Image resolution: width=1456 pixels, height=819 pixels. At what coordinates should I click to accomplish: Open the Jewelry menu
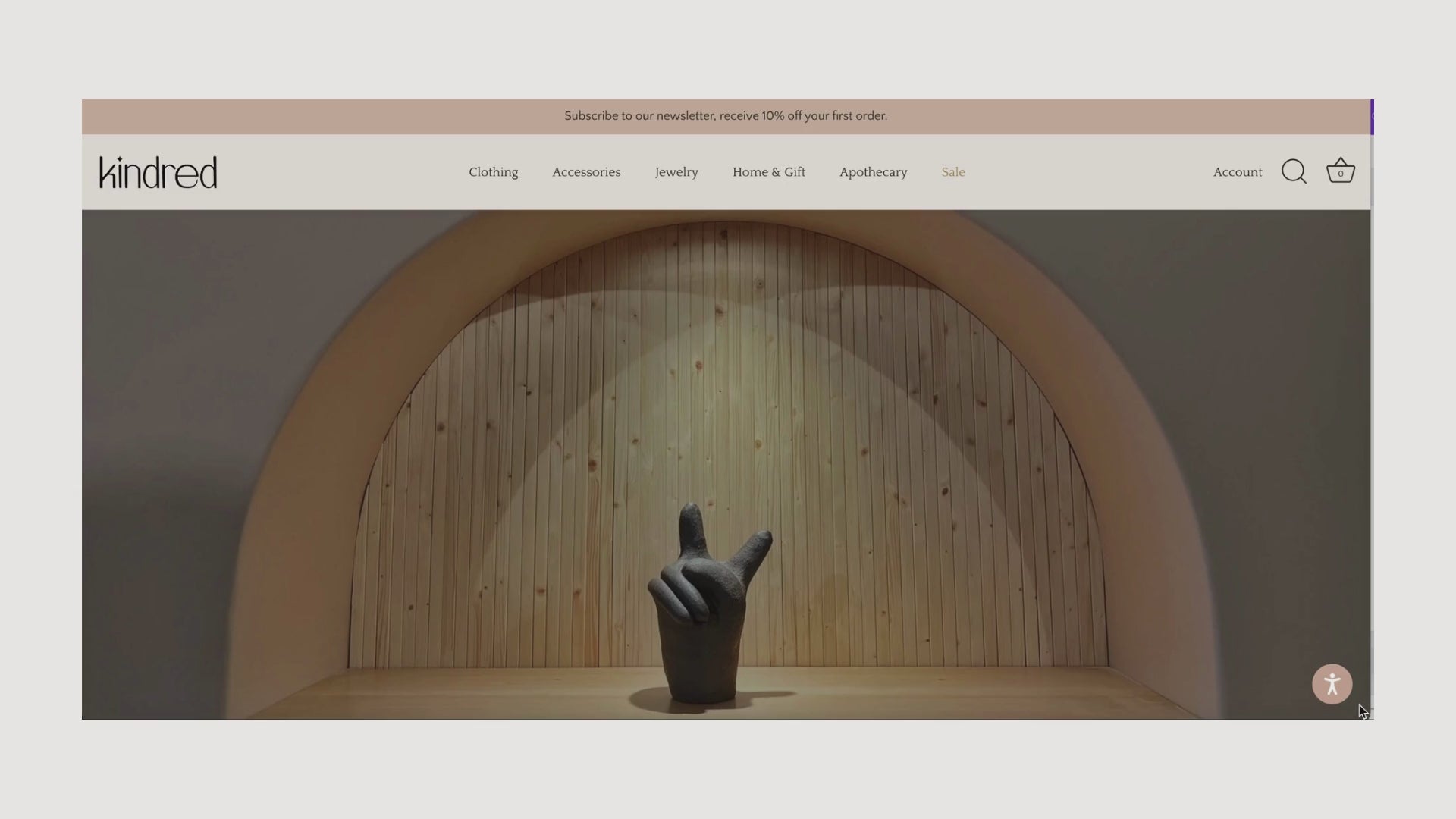(x=676, y=172)
